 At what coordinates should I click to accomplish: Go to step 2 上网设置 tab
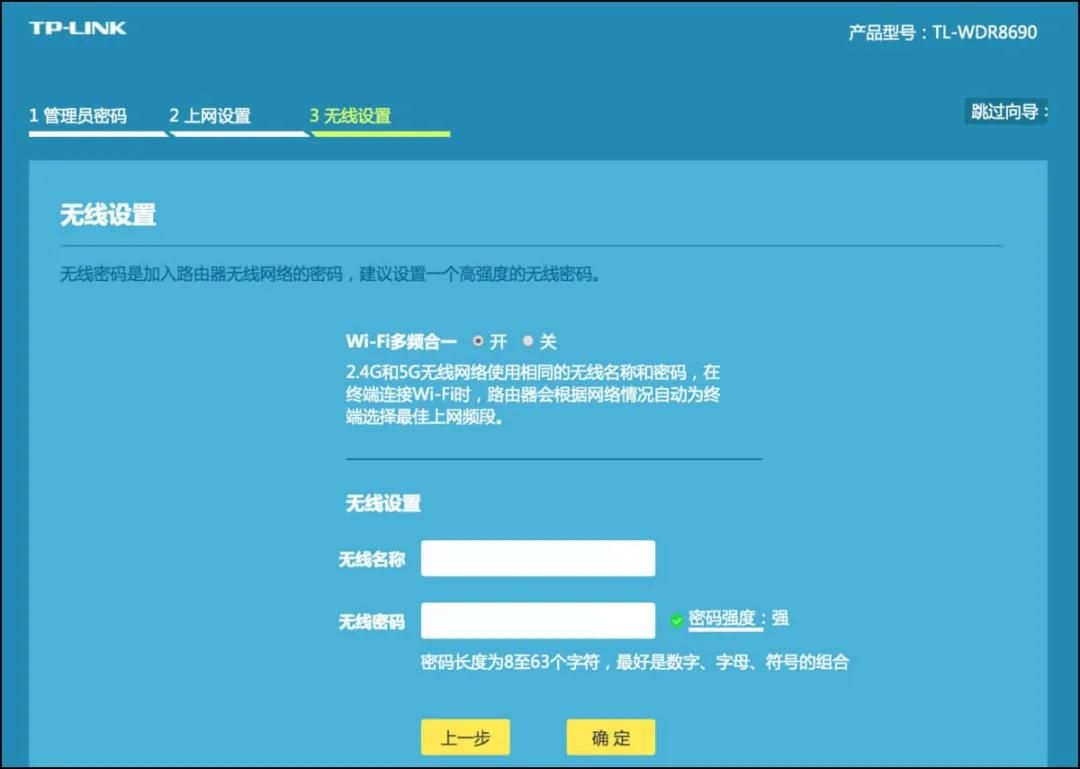tap(210, 115)
